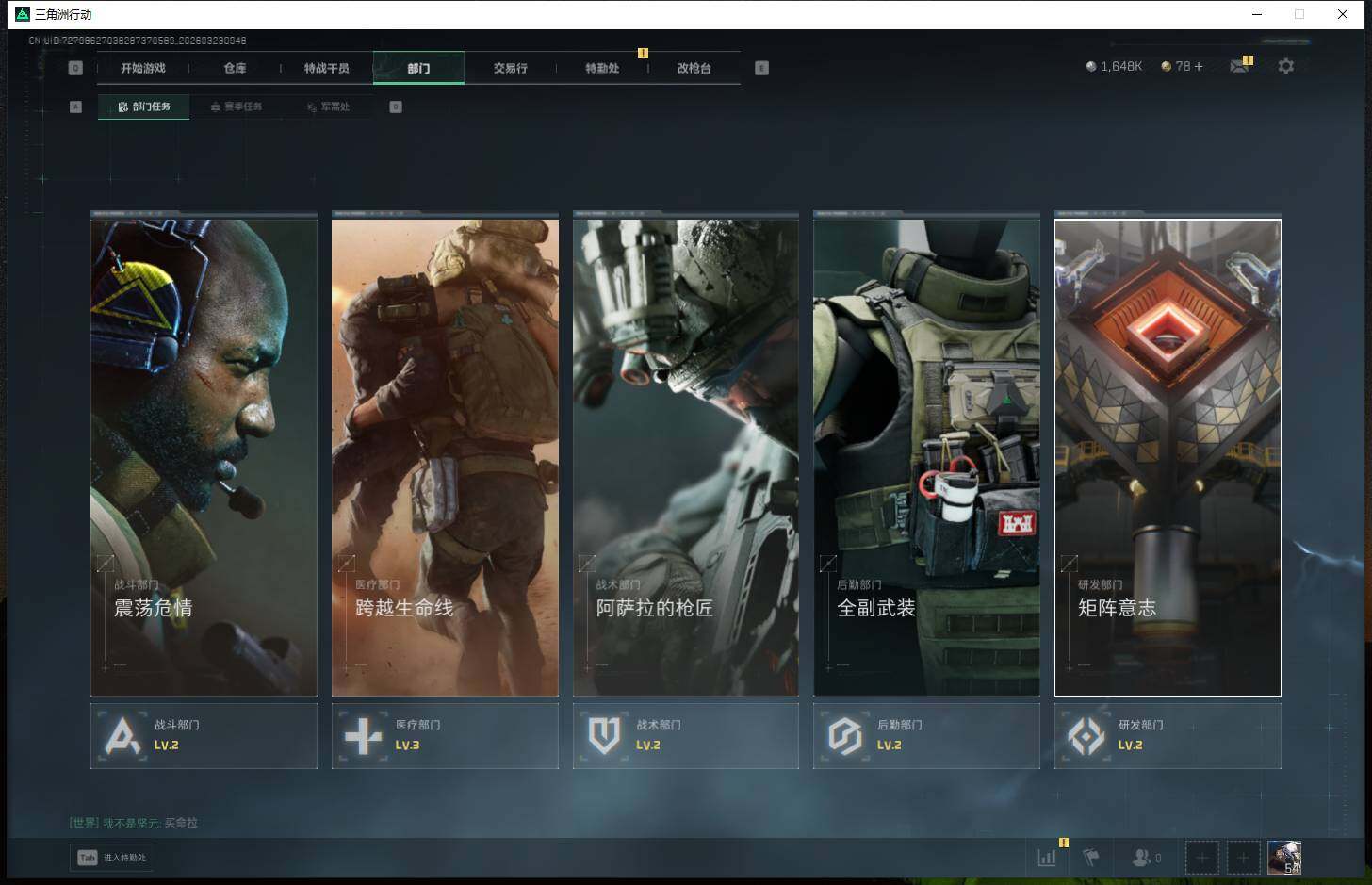The image size is (1372, 885).
Task: Click the 三角洲行动 app logo in title bar
Action: tap(23, 14)
